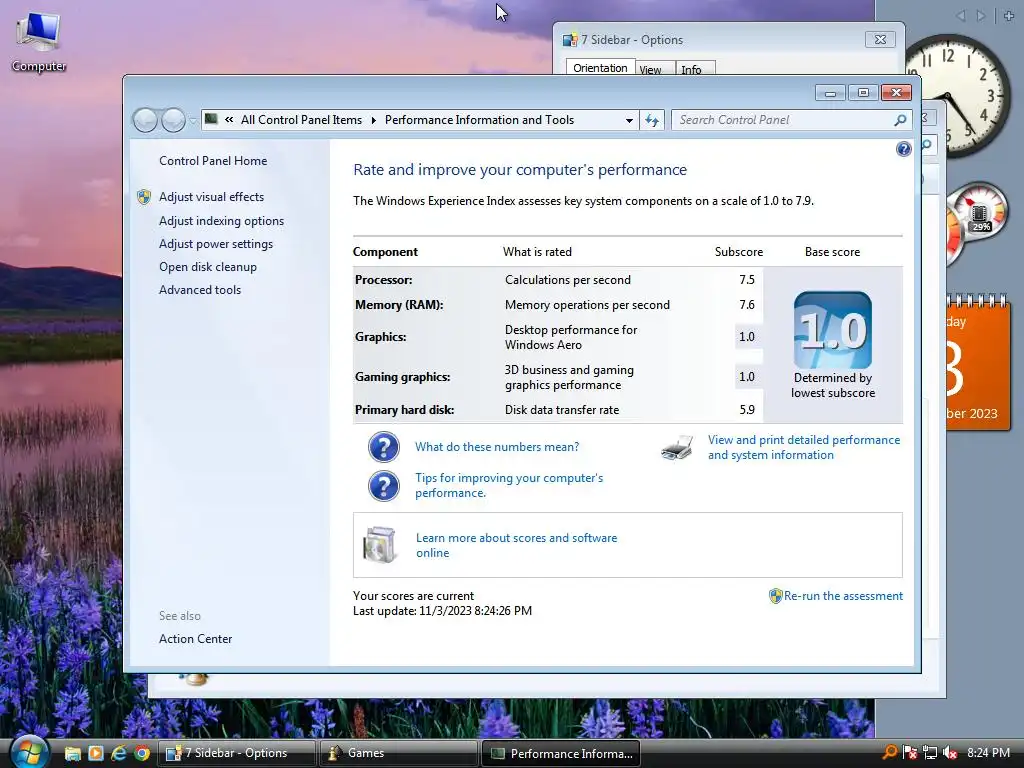Click the search magnifier icon
This screenshot has width=1024, height=768.
(900, 120)
